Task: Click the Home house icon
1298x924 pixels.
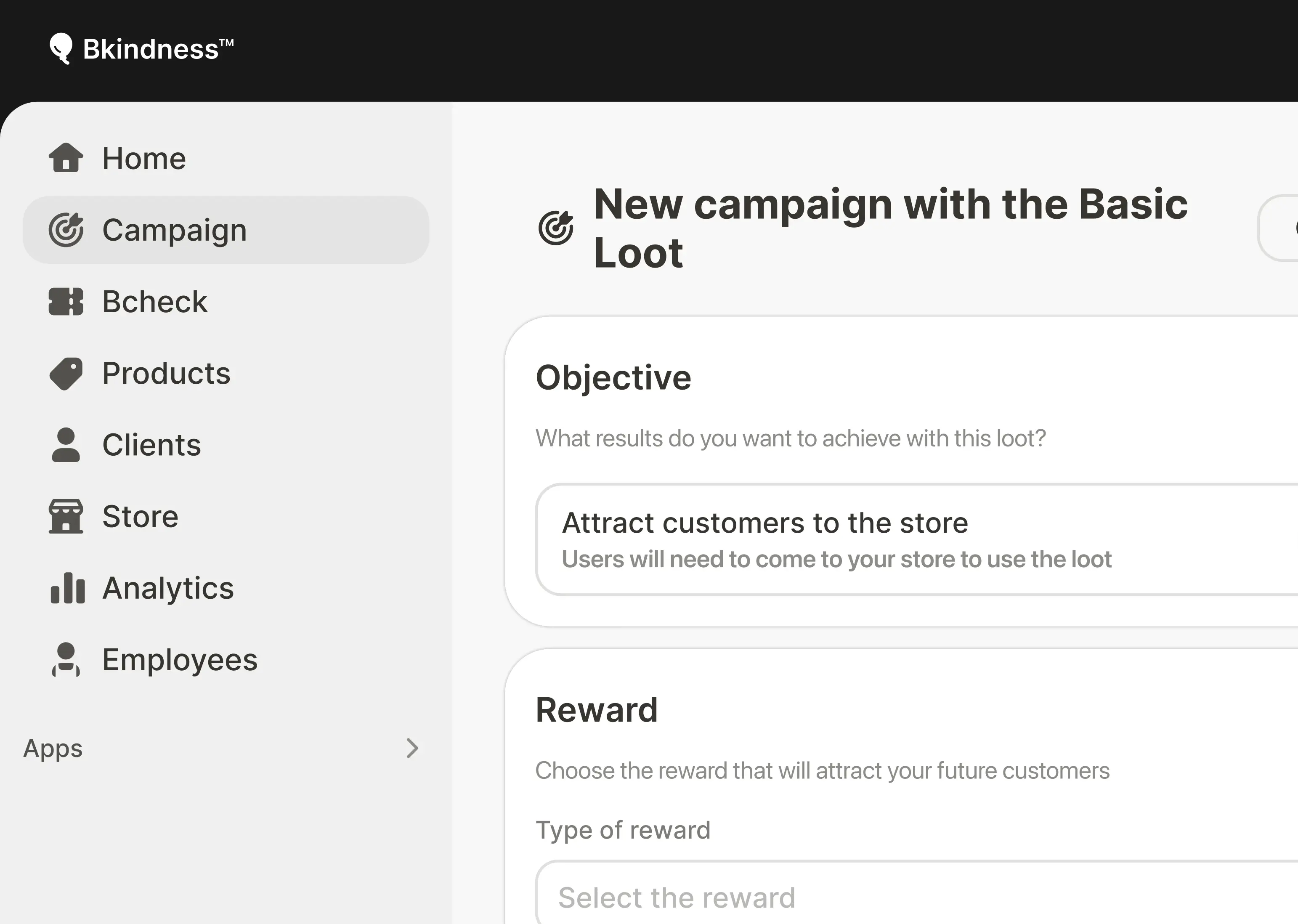Action: pos(66,158)
